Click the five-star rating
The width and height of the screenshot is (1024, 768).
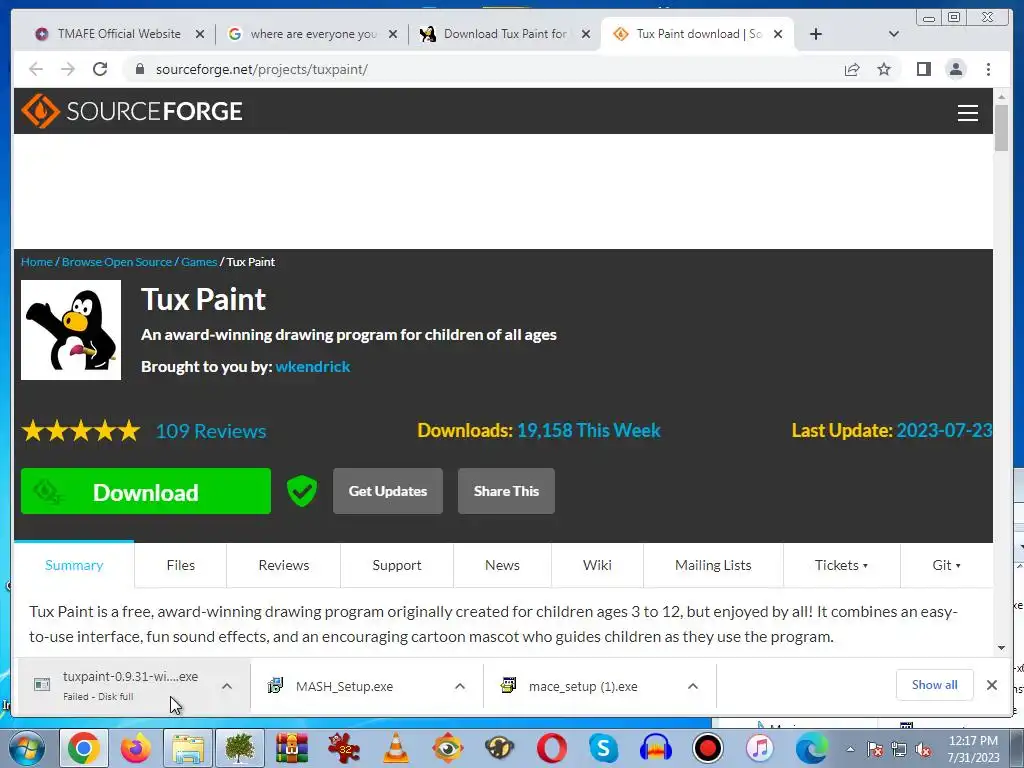click(81, 431)
